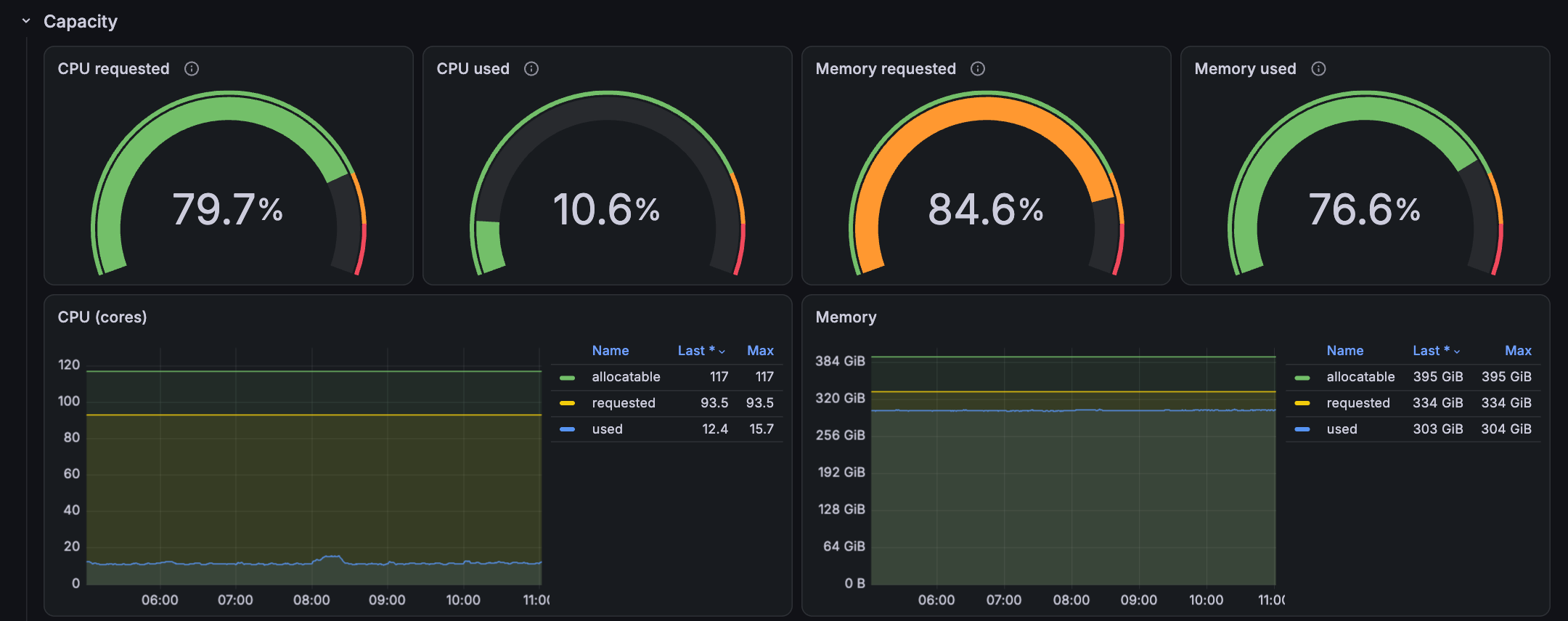The width and height of the screenshot is (1568, 621).
Task: Click the 10.6% CPU used gauge value
Action: [607, 210]
